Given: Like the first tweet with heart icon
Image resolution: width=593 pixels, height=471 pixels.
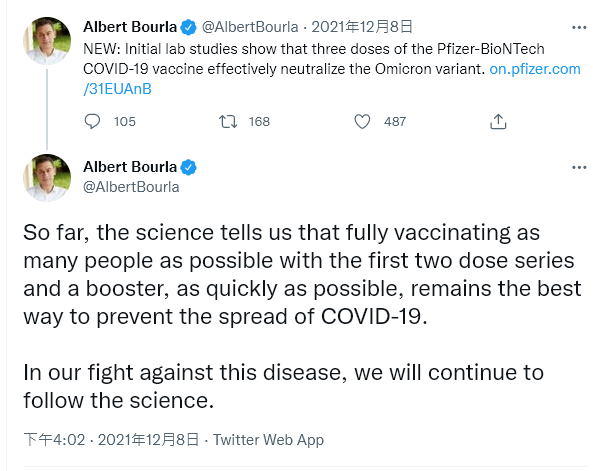Looking at the screenshot, I should pos(362,121).
